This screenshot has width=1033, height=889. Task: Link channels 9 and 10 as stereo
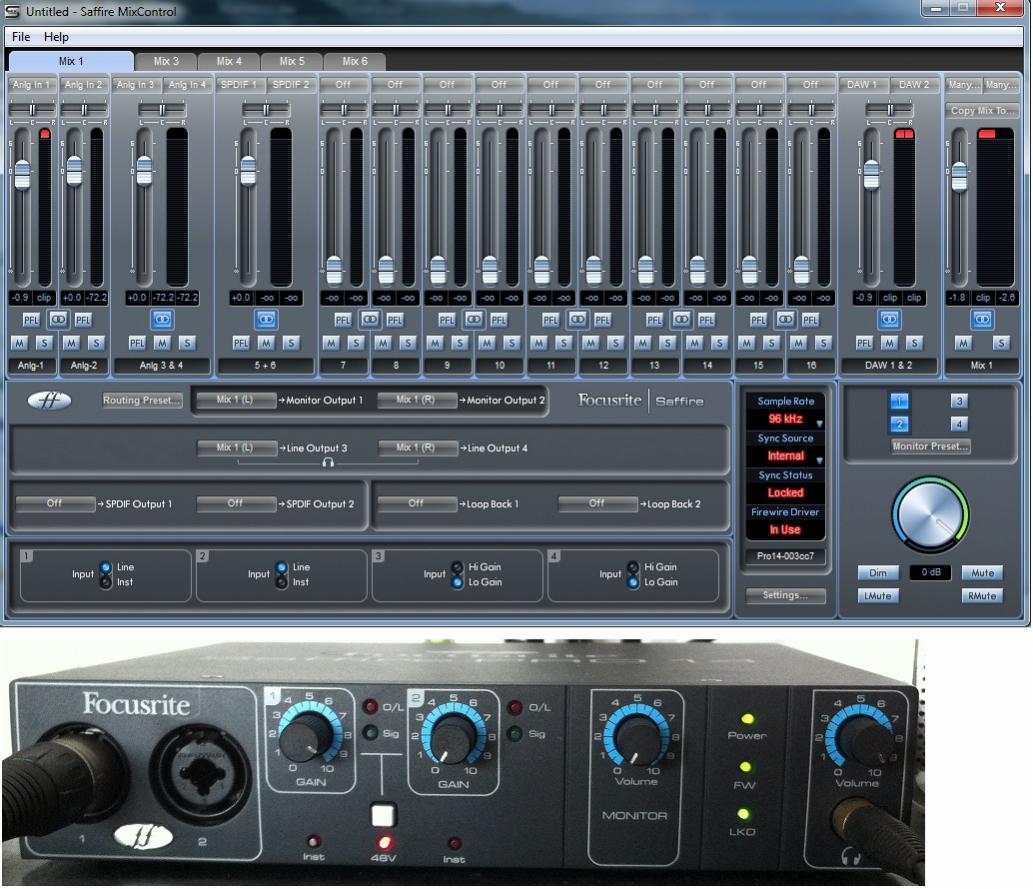pyautogui.click(x=474, y=320)
